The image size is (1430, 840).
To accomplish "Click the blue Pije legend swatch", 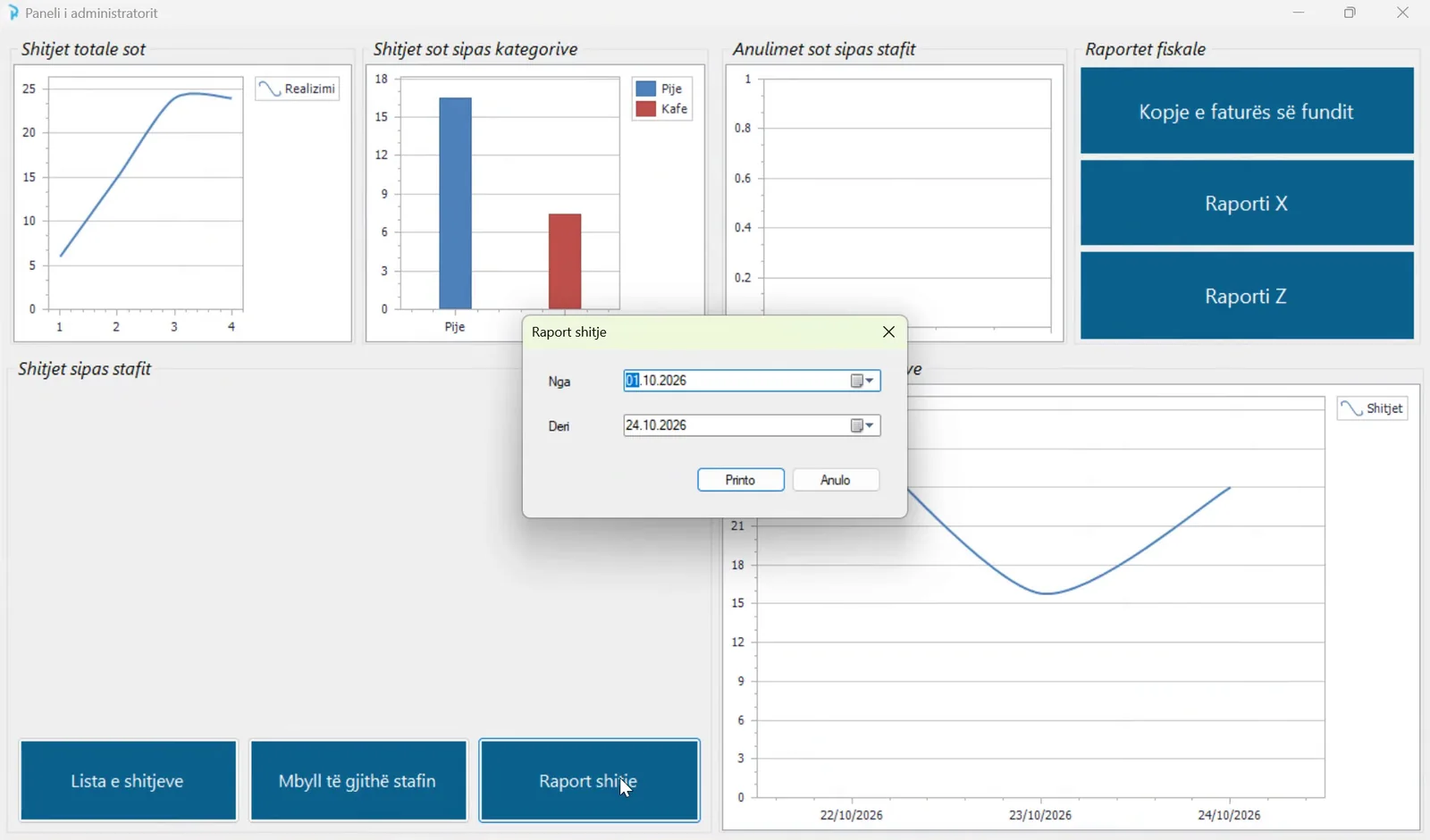I will point(645,88).
